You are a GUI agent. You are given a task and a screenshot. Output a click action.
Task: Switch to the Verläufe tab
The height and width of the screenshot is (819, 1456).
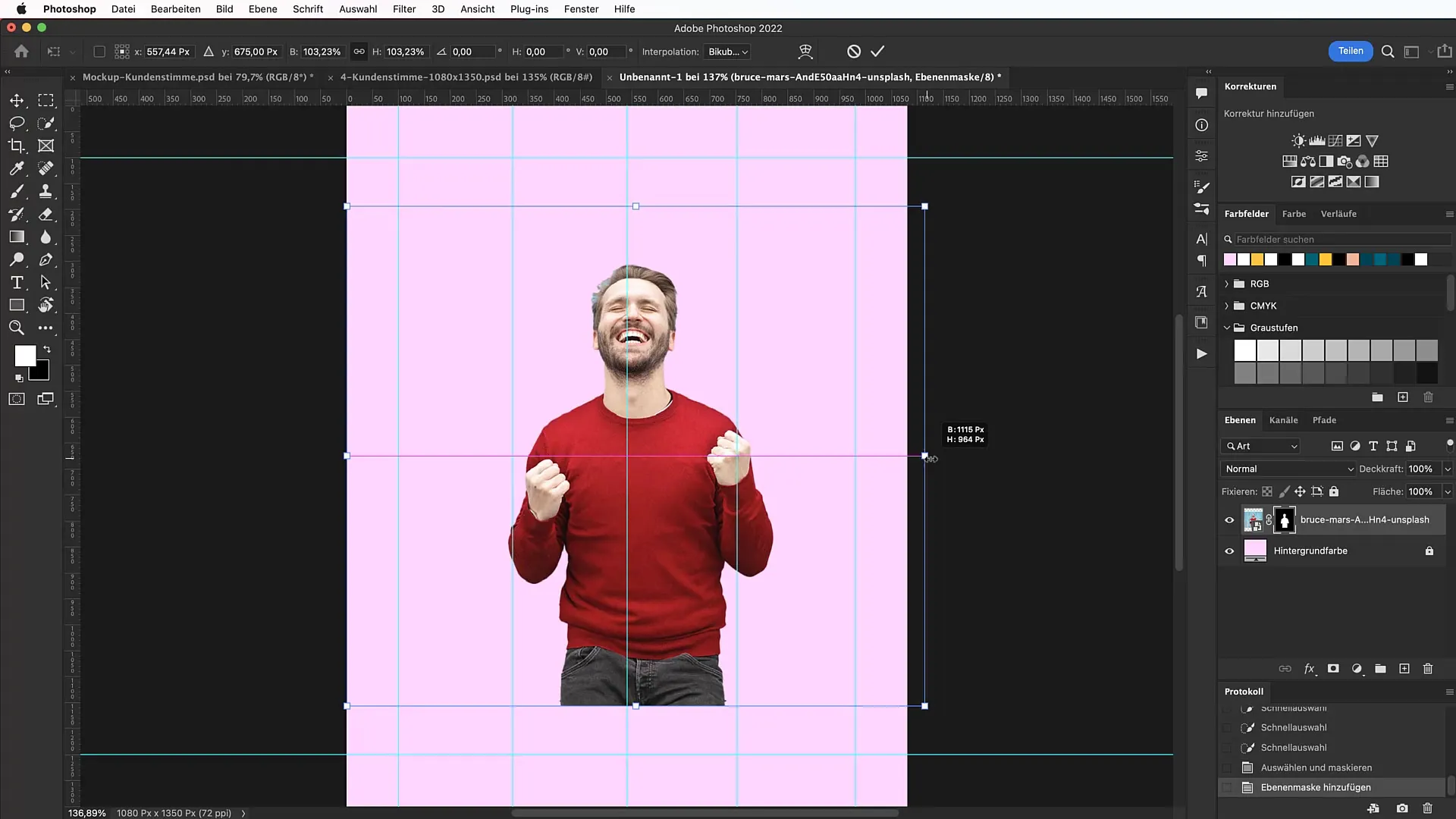1338,214
